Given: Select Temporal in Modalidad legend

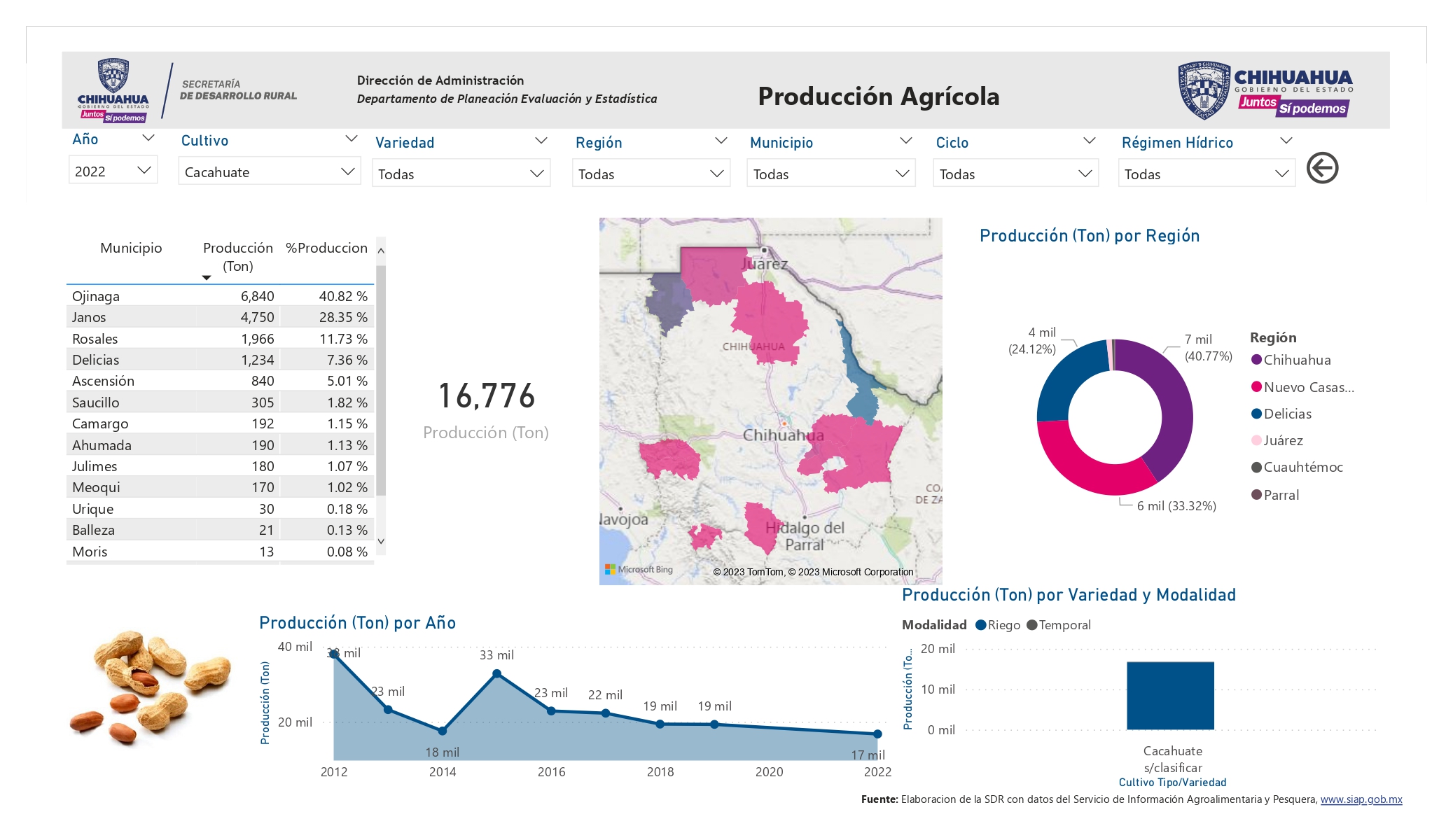Looking at the screenshot, I should pos(1059,625).
